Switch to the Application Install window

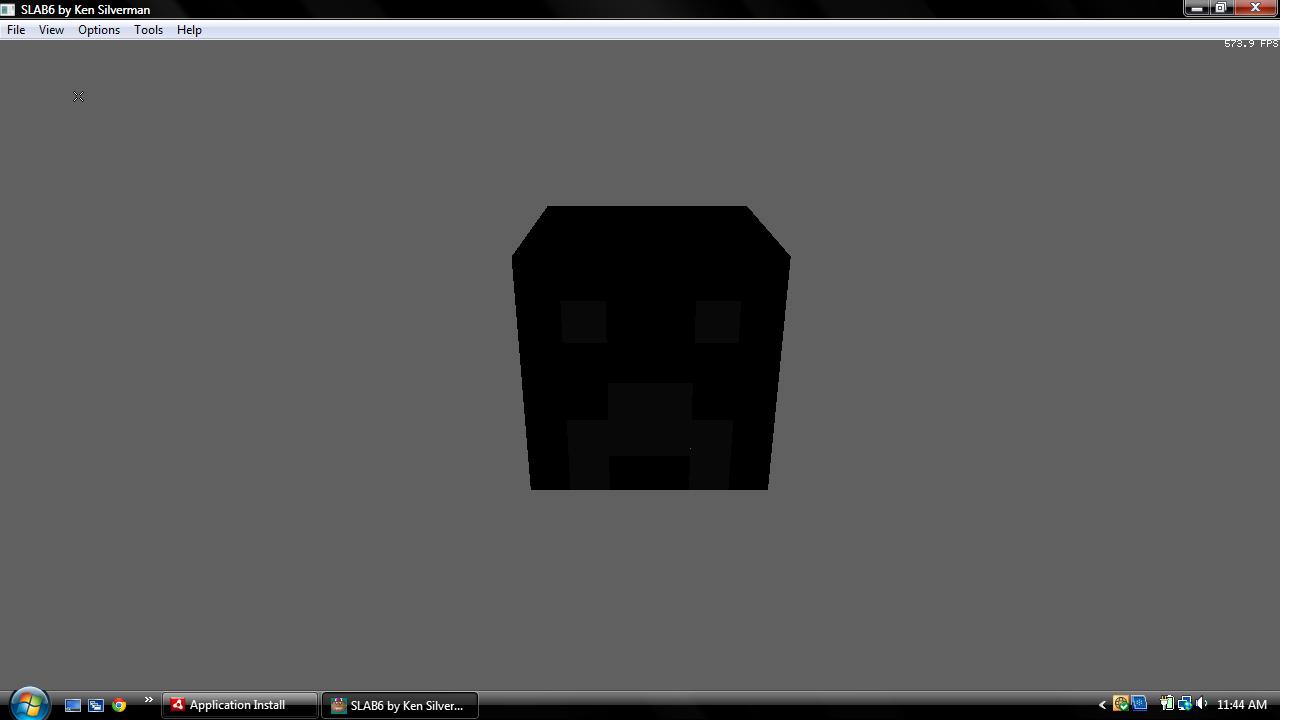pyautogui.click(x=237, y=705)
